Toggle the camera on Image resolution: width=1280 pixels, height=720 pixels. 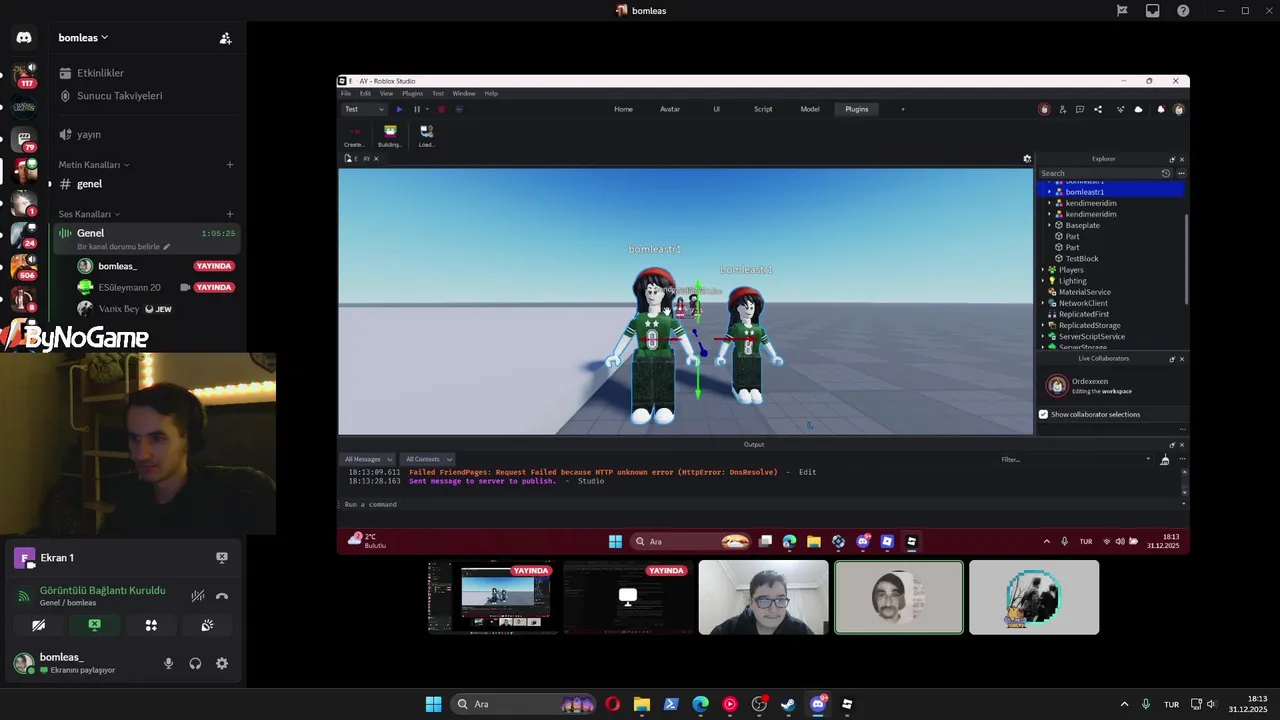[38, 625]
